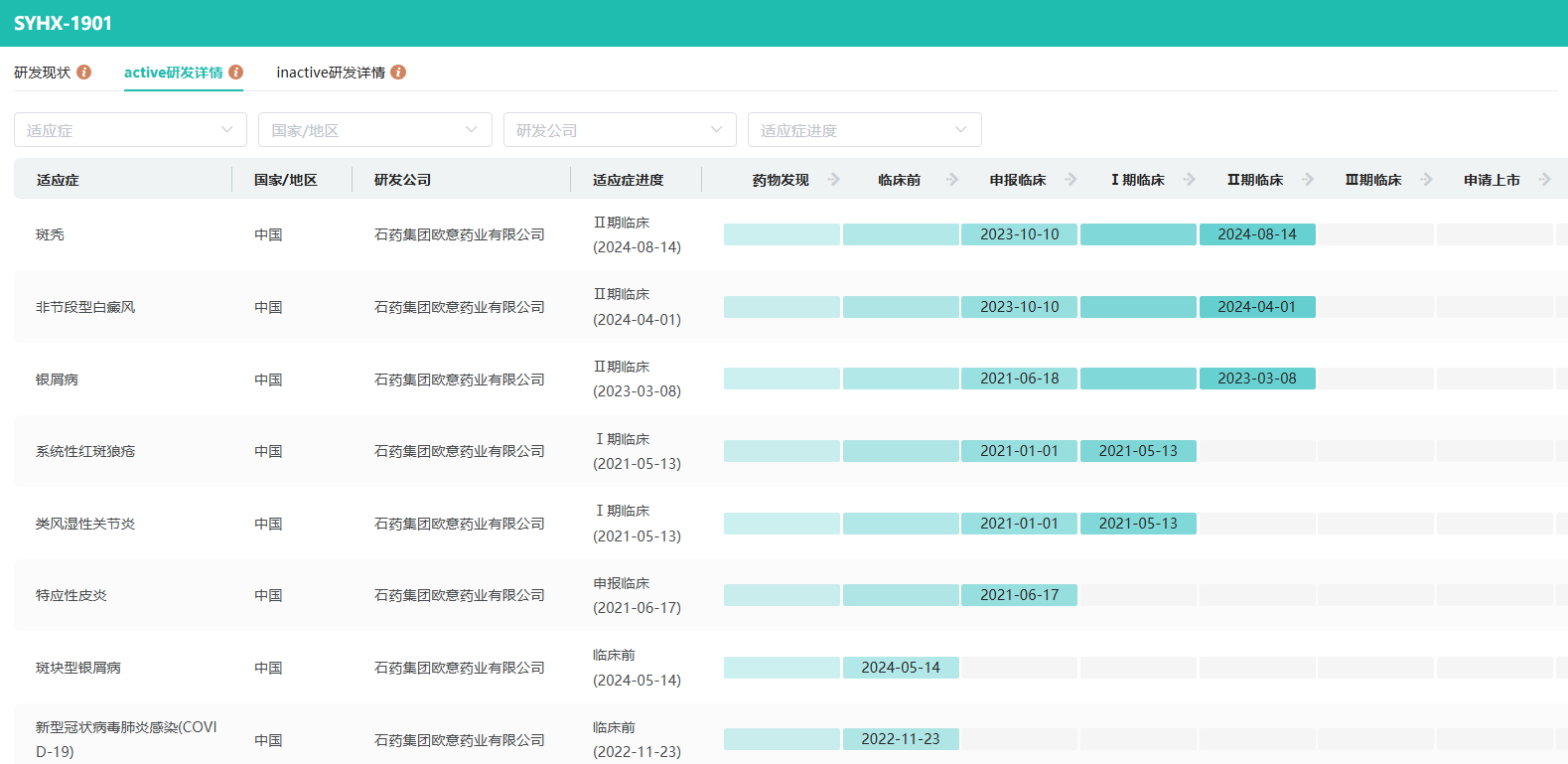
Task: Switch to inactive研发详情 tab
Action: coord(331,73)
